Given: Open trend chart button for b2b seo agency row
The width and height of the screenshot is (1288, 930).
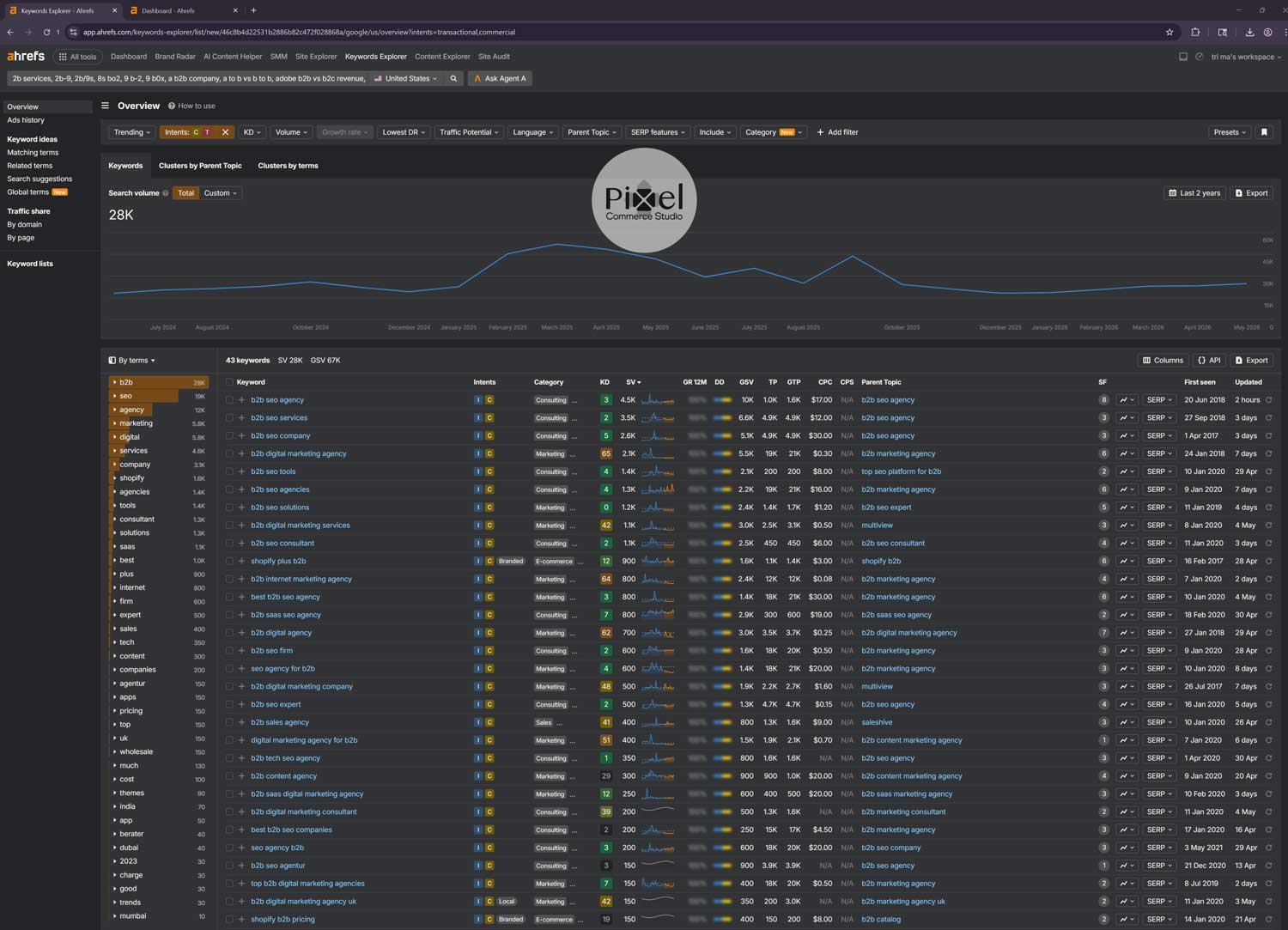Looking at the screenshot, I should click(x=1127, y=400).
